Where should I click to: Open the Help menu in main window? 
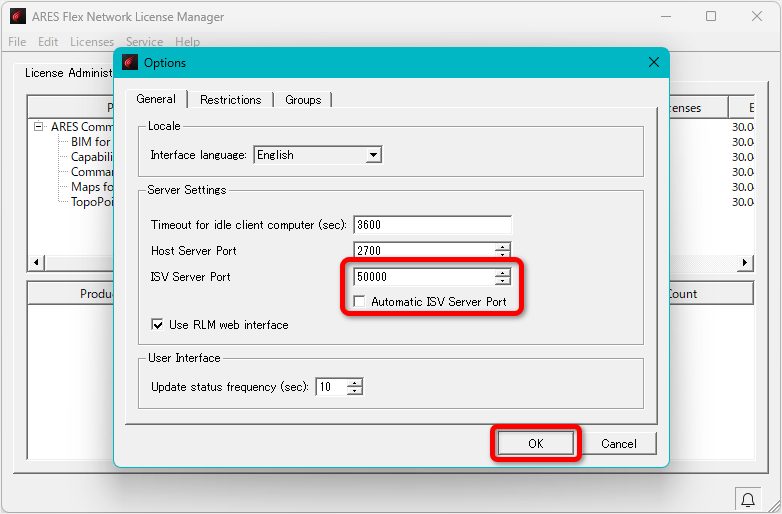(x=187, y=42)
